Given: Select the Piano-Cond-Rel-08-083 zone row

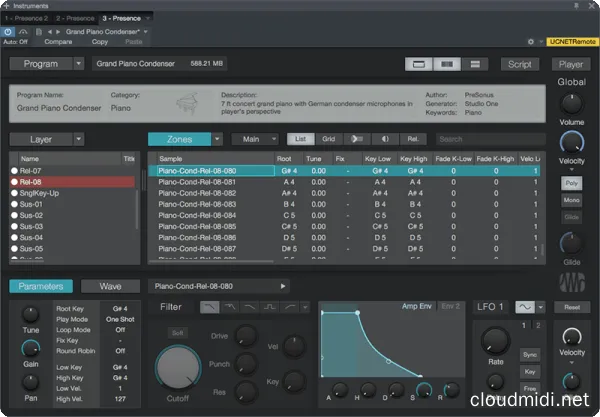Looking at the screenshot, I should (x=344, y=204).
